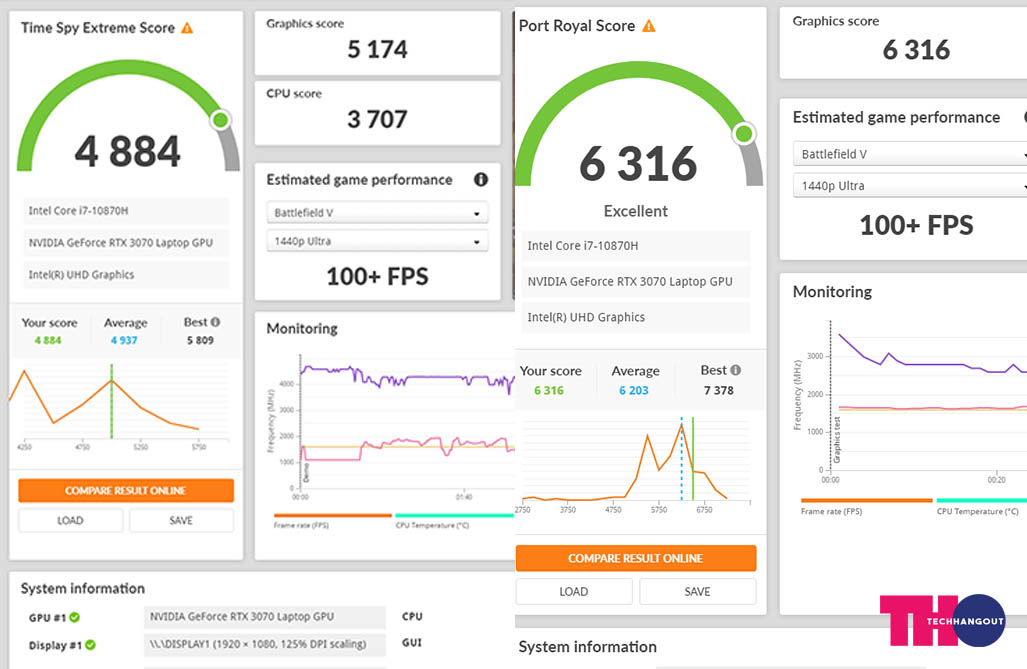Click the SAVE button in Port Royal panel
This screenshot has height=669, width=1027.
[698, 591]
